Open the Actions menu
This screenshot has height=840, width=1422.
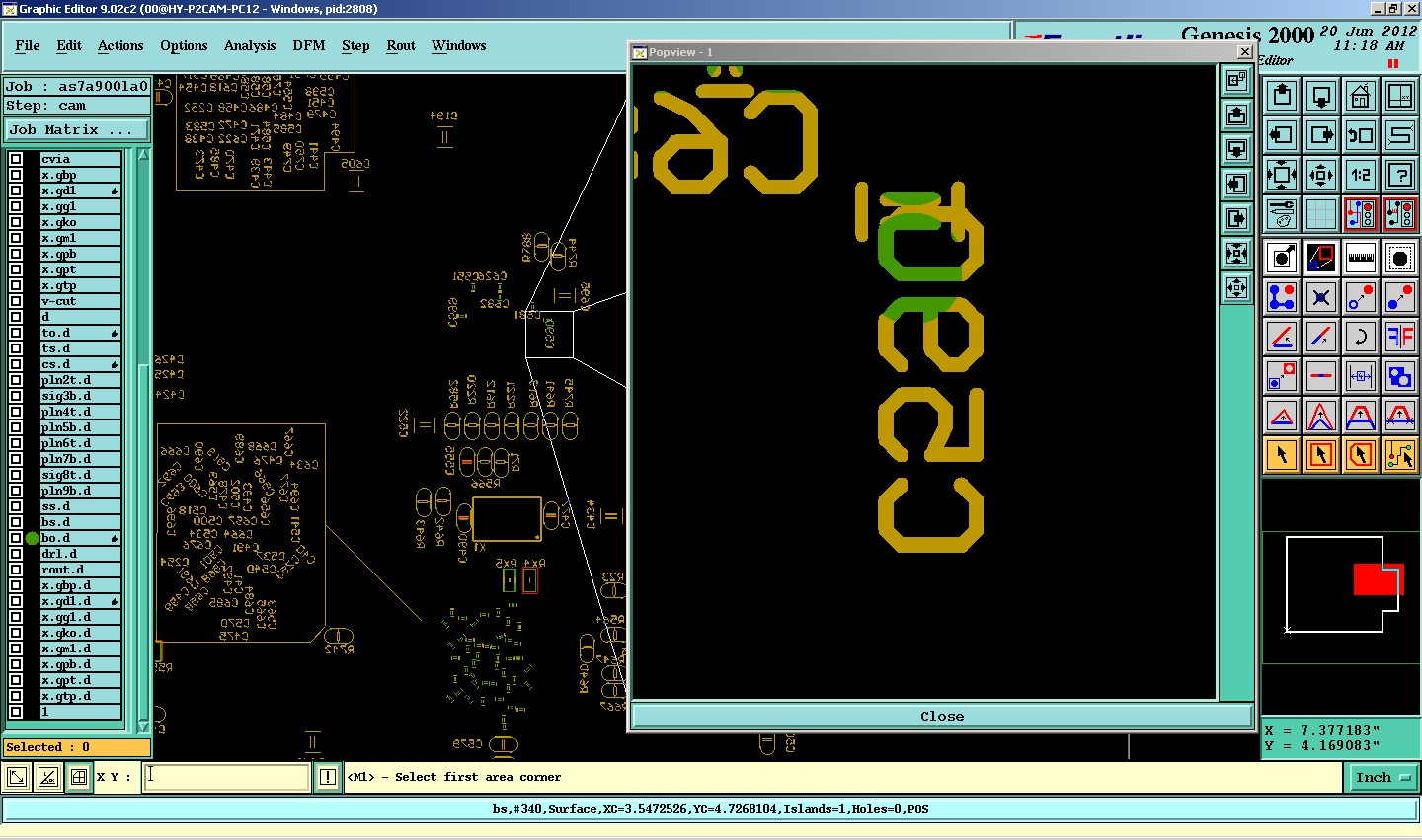pos(120,45)
